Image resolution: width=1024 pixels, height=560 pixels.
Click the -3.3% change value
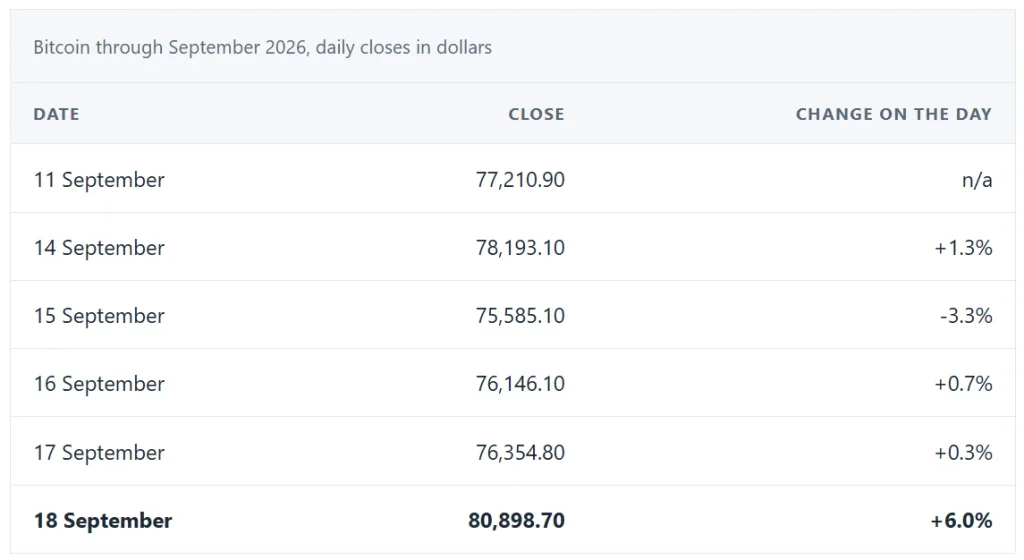click(x=966, y=315)
